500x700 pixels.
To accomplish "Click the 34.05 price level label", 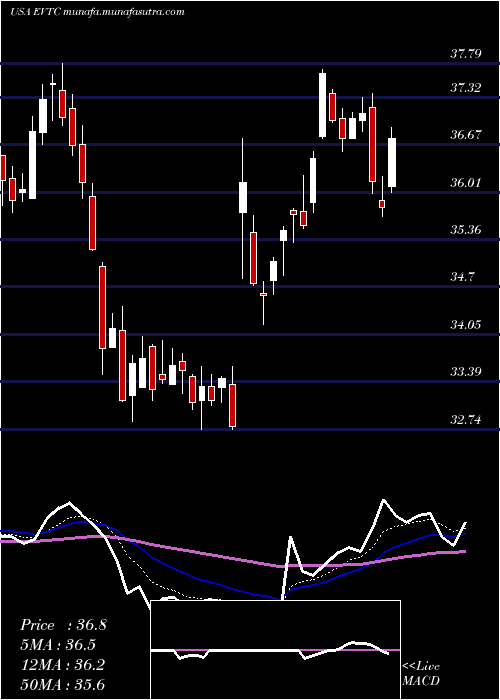I will coord(466,325).
